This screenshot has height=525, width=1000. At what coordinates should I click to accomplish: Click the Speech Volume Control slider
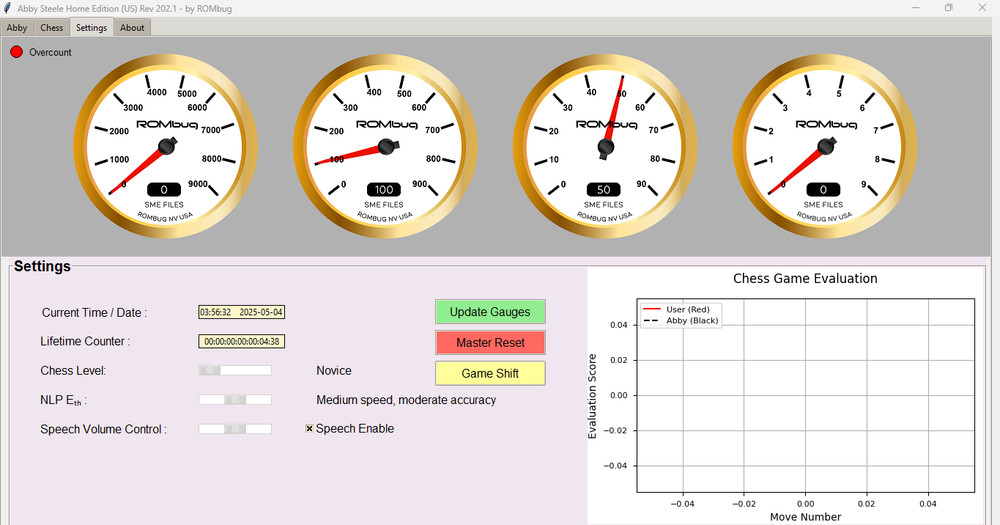point(235,429)
